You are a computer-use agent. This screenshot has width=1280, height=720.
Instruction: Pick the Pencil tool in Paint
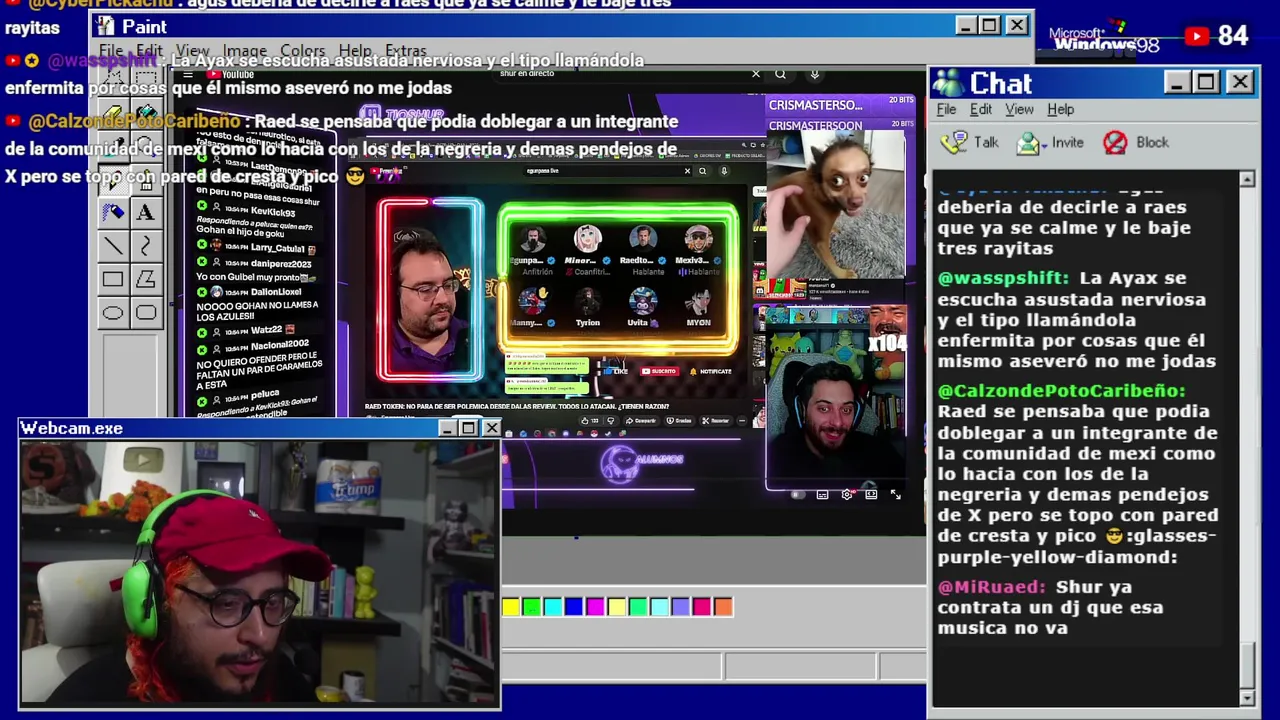(x=113, y=180)
